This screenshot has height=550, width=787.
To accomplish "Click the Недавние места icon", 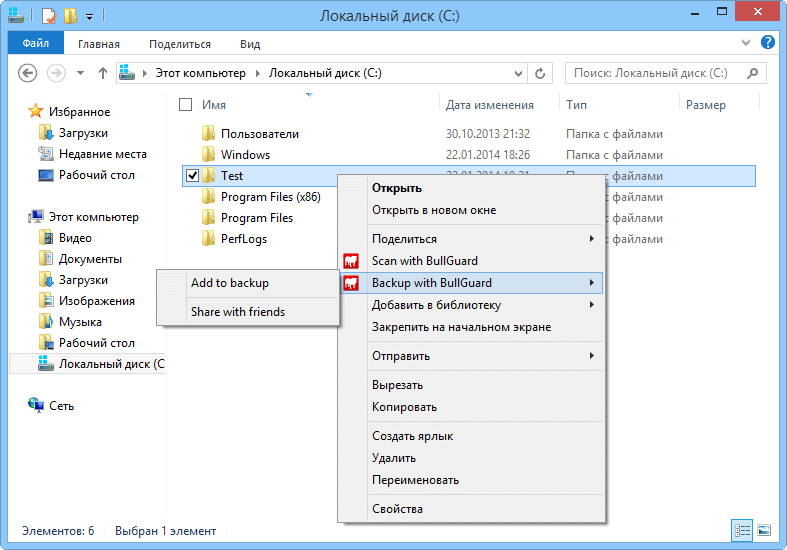I will (x=46, y=154).
